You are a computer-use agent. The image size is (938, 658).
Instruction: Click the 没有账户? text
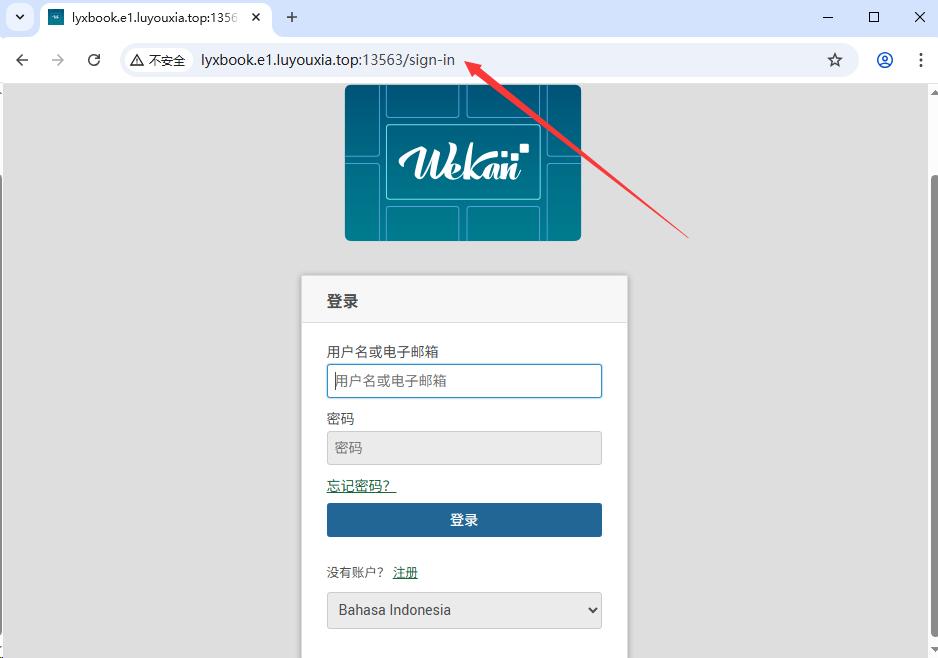pyautogui.click(x=355, y=572)
